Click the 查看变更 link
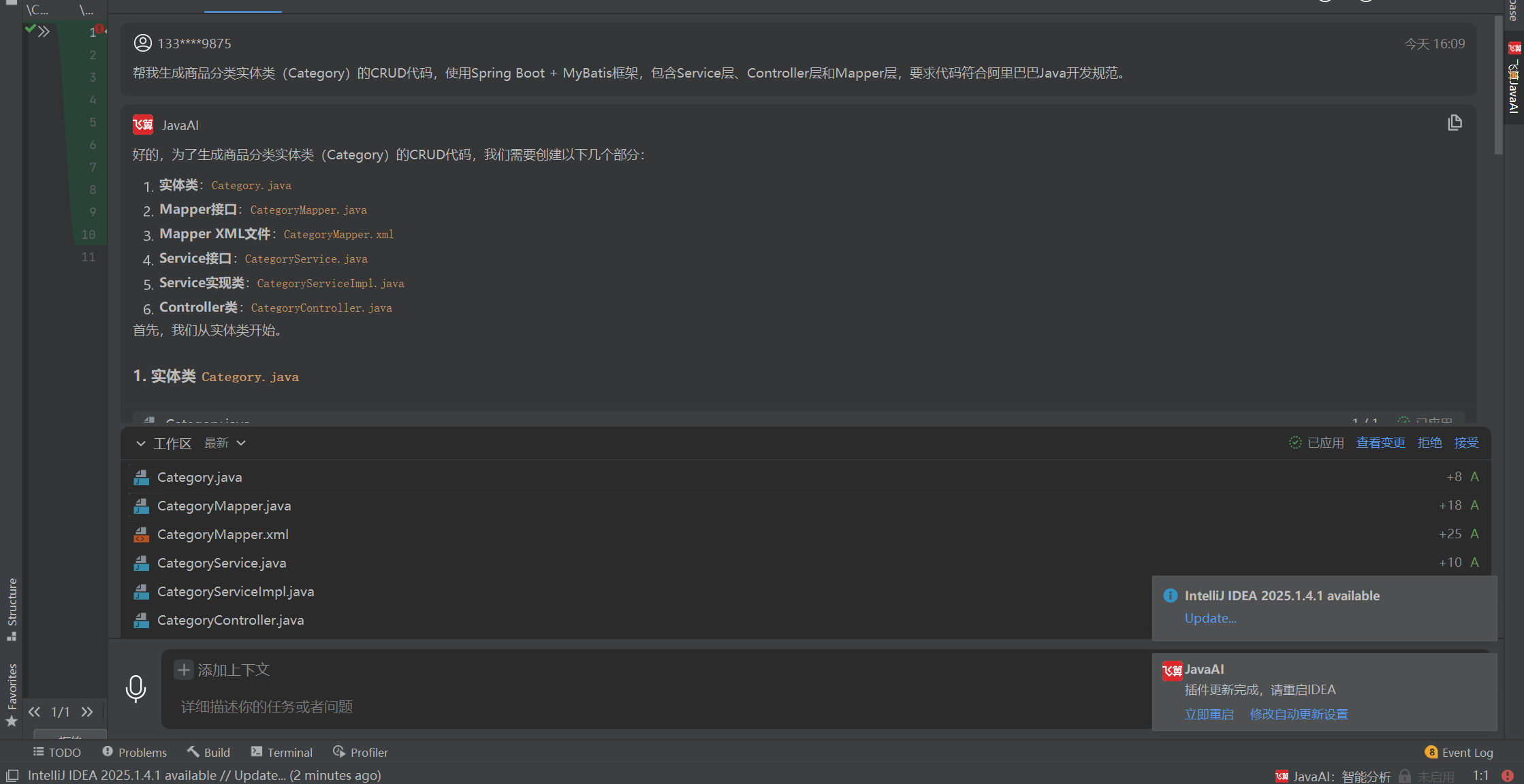Screen dimensions: 1524x784 [x=1380, y=443]
